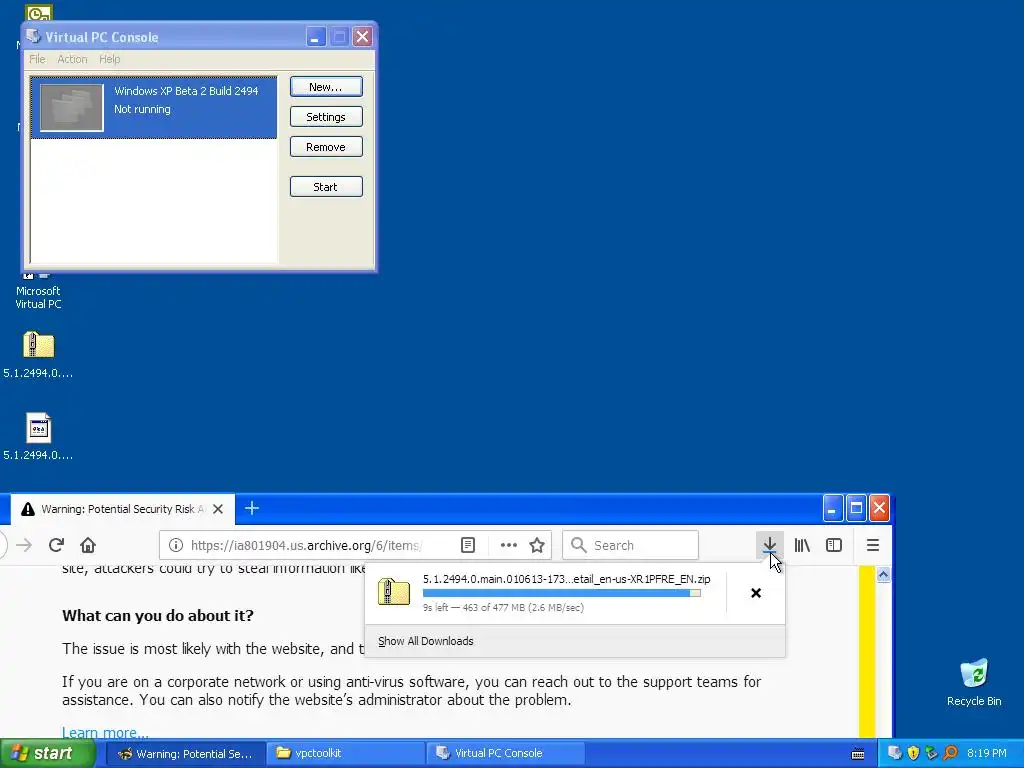1024x768 pixels.
Task: Click the 5.1.2494.0.main zip filename in downloads
Action: (x=566, y=579)
